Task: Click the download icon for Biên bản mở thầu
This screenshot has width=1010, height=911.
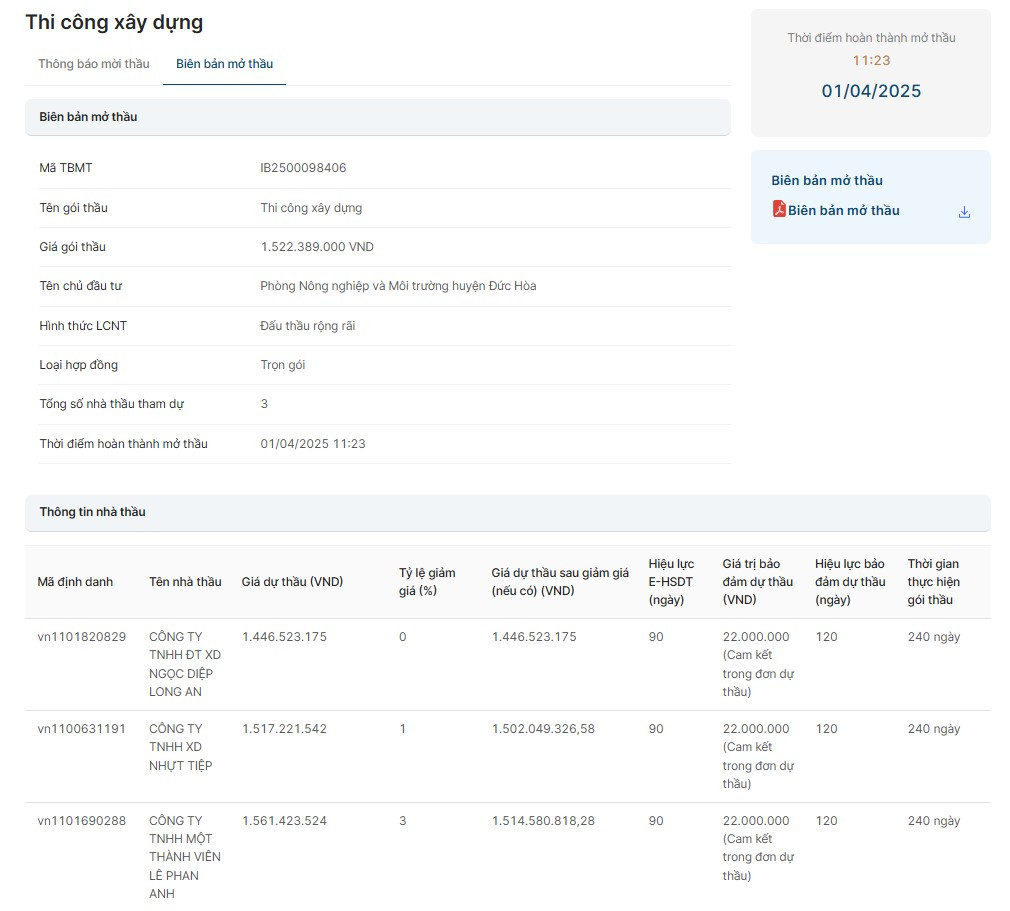Action: [964, 212]
